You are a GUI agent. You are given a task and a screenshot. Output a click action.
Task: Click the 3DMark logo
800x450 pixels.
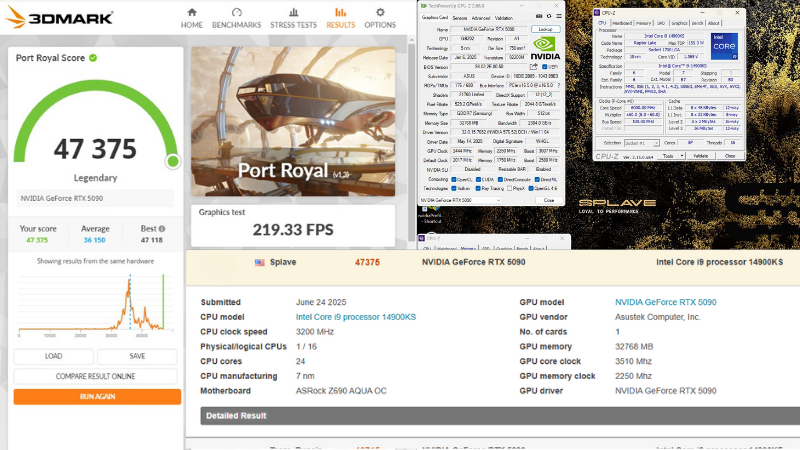(x=59, y=17)
